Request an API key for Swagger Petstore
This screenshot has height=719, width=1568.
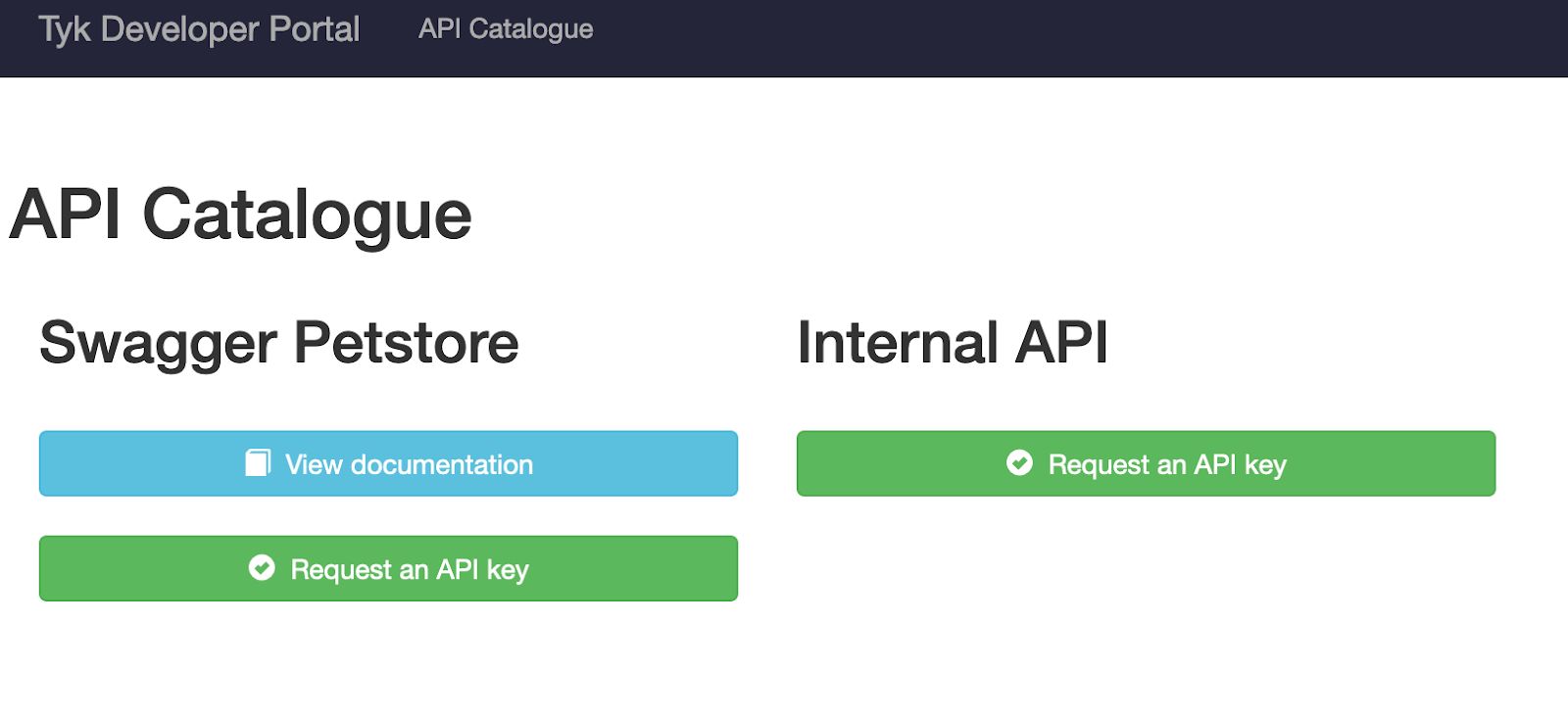pyautogui.click(x=388, y=569)
